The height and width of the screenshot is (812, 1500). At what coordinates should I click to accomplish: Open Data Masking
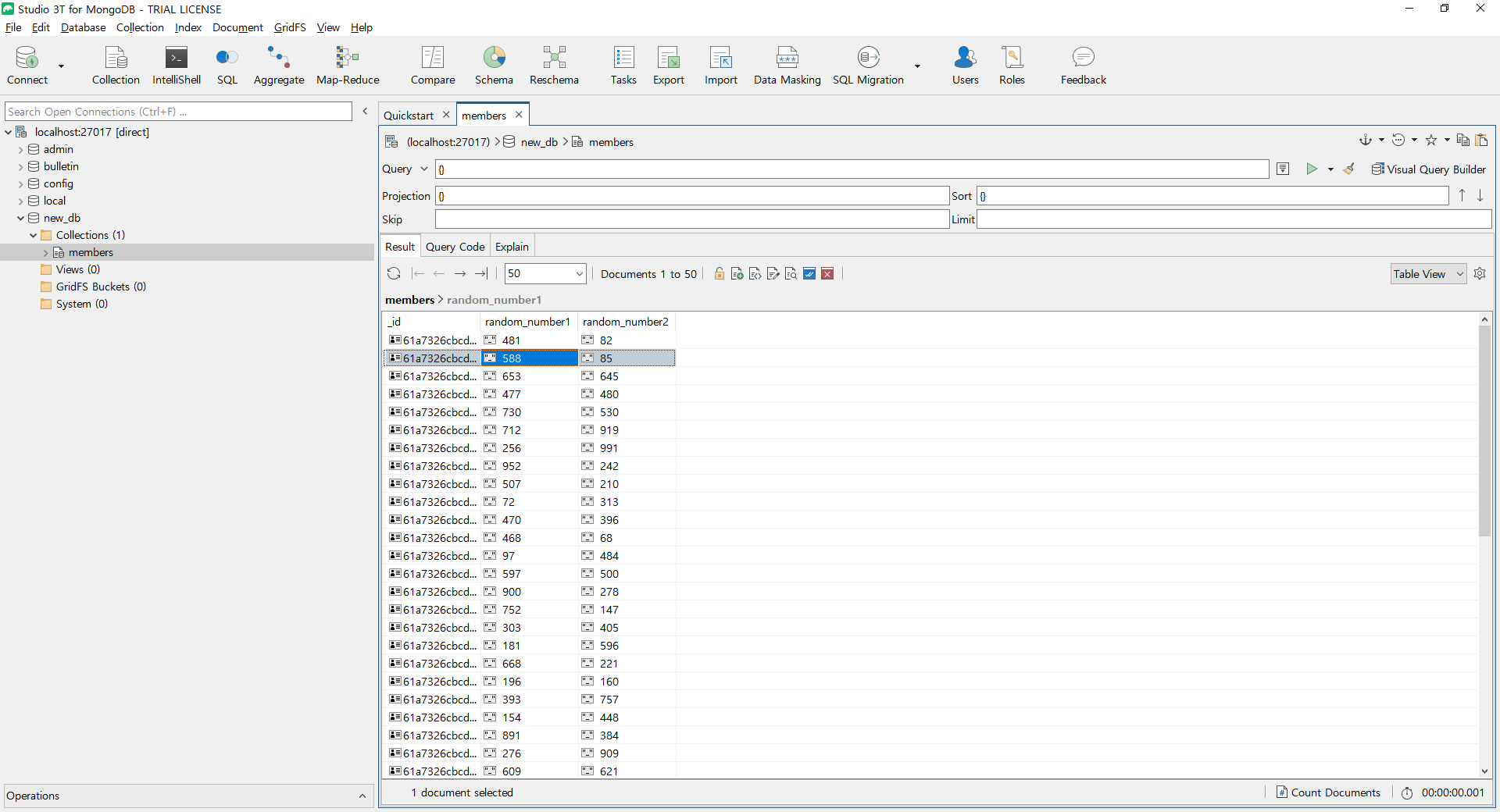click(x=787, y=66)
